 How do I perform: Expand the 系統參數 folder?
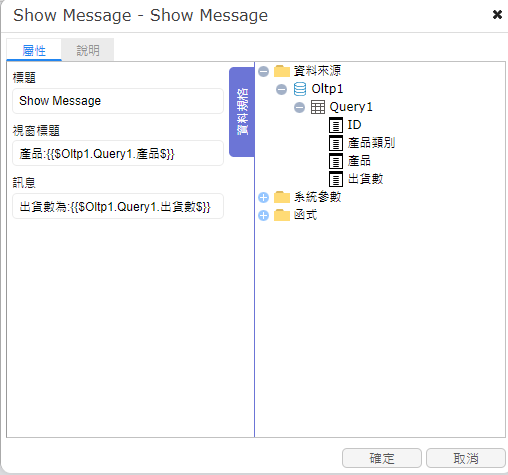click(x=263, y=197)
